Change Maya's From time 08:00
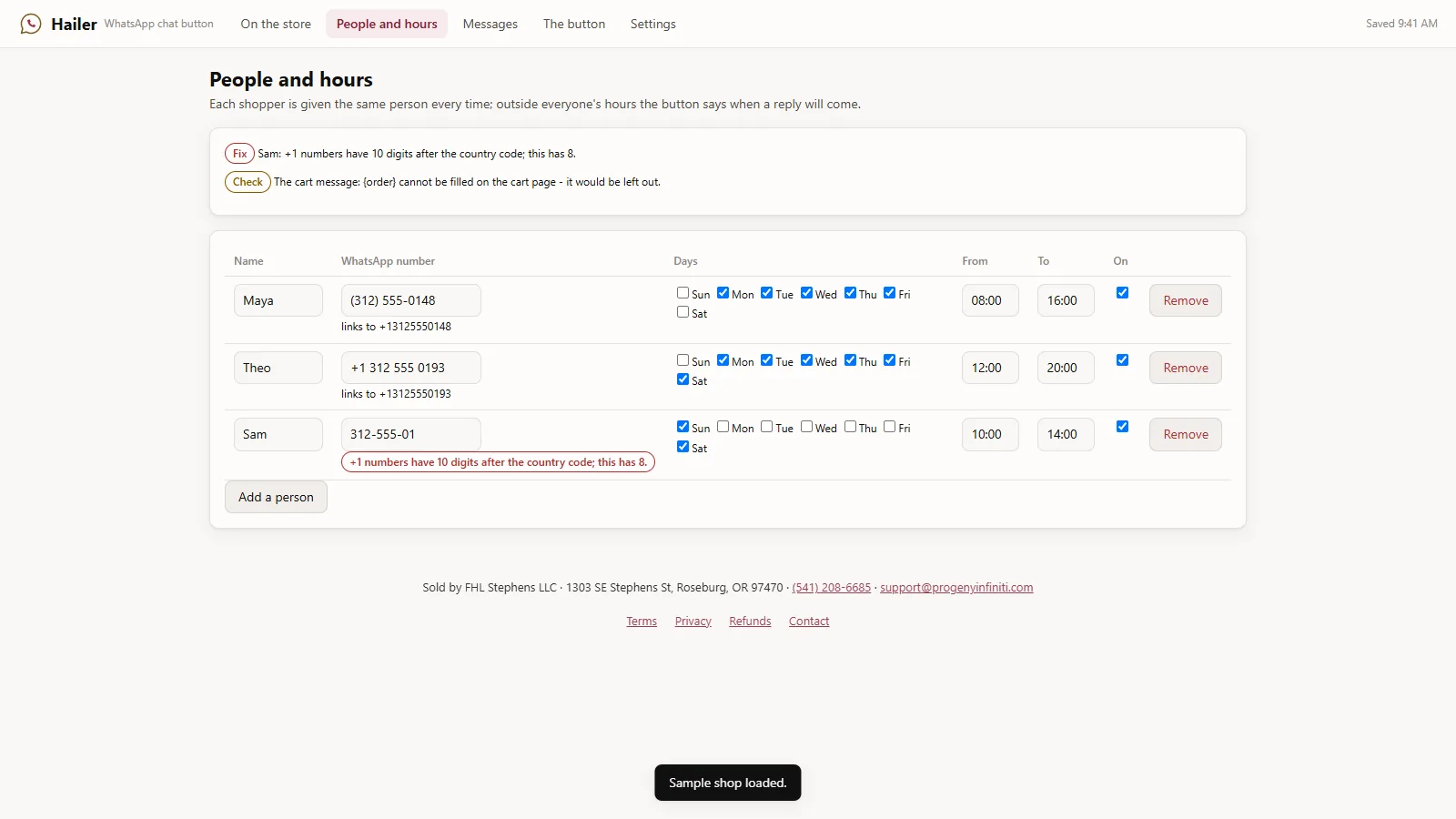The width and height of the screenshot is (1456, 819). coord(990,300)
